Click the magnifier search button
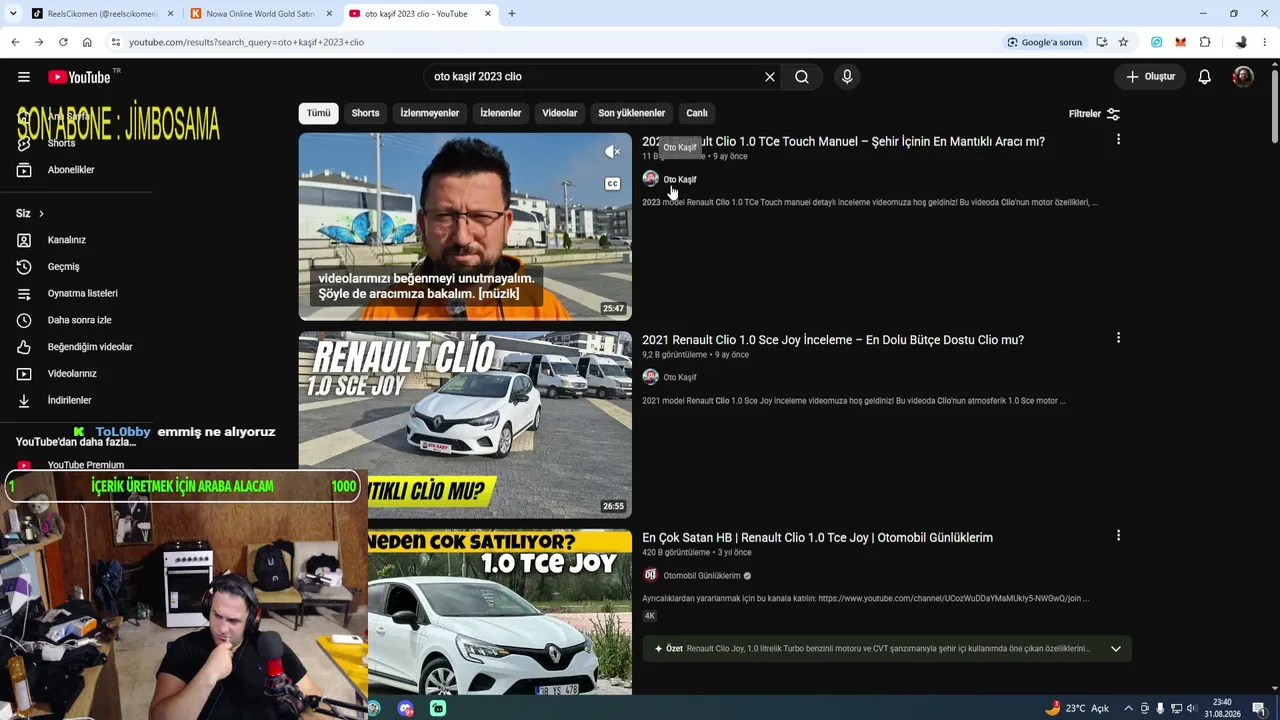Viewport: 1280px width, 720px height. [x=802, y=77]
